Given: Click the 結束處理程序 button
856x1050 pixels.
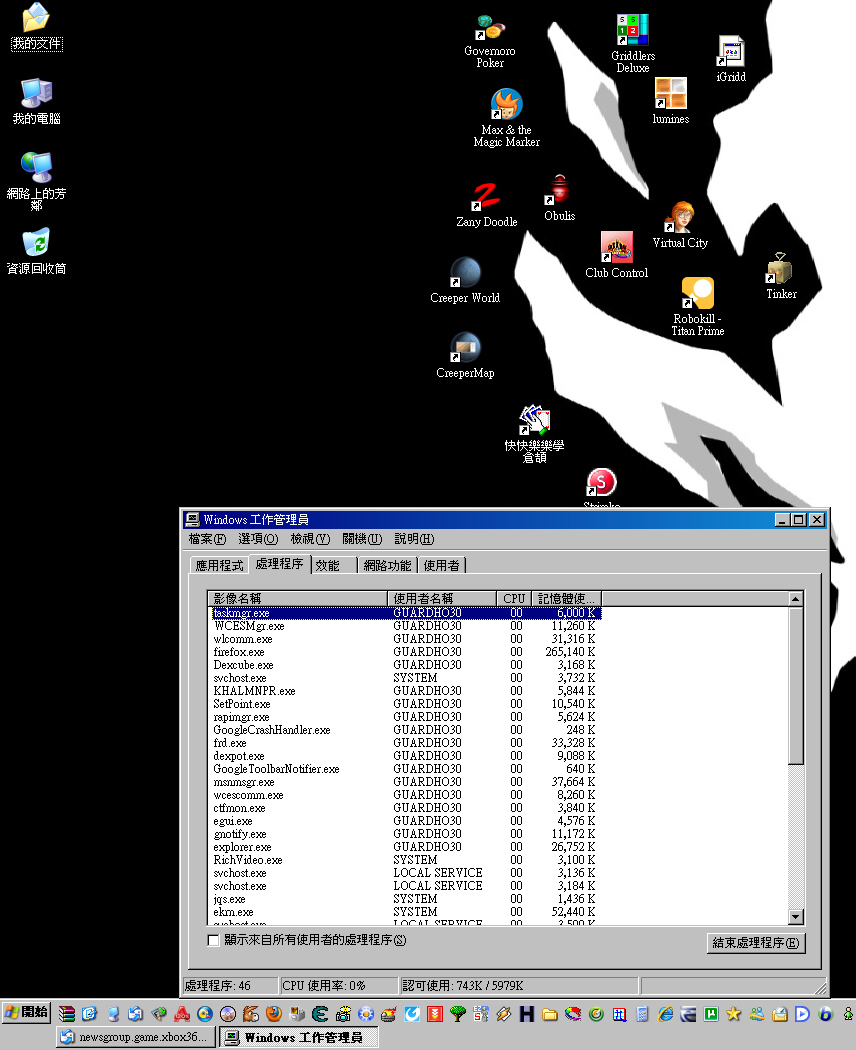Looking at the screenshot, I should pyautogui.click(x=755, y=942).
